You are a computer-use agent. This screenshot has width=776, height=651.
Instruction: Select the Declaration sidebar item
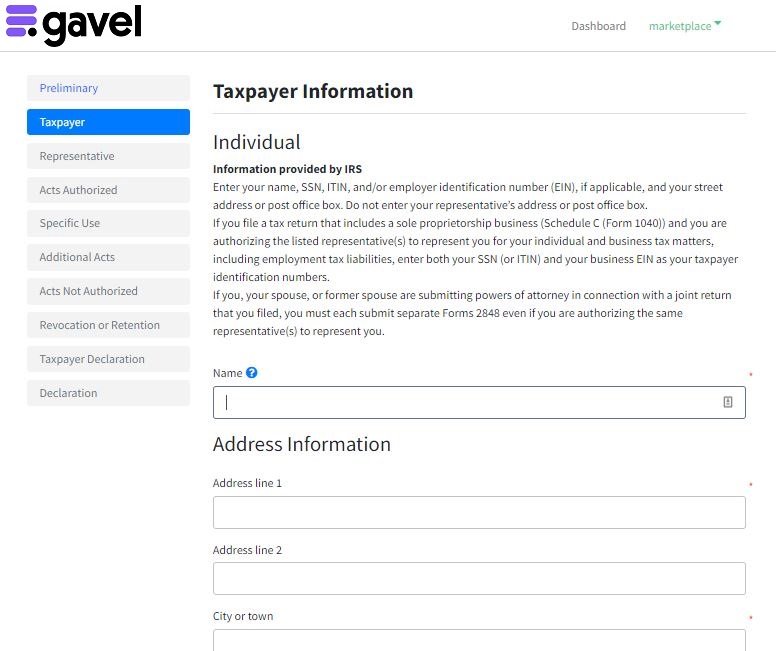click(108, 393)
